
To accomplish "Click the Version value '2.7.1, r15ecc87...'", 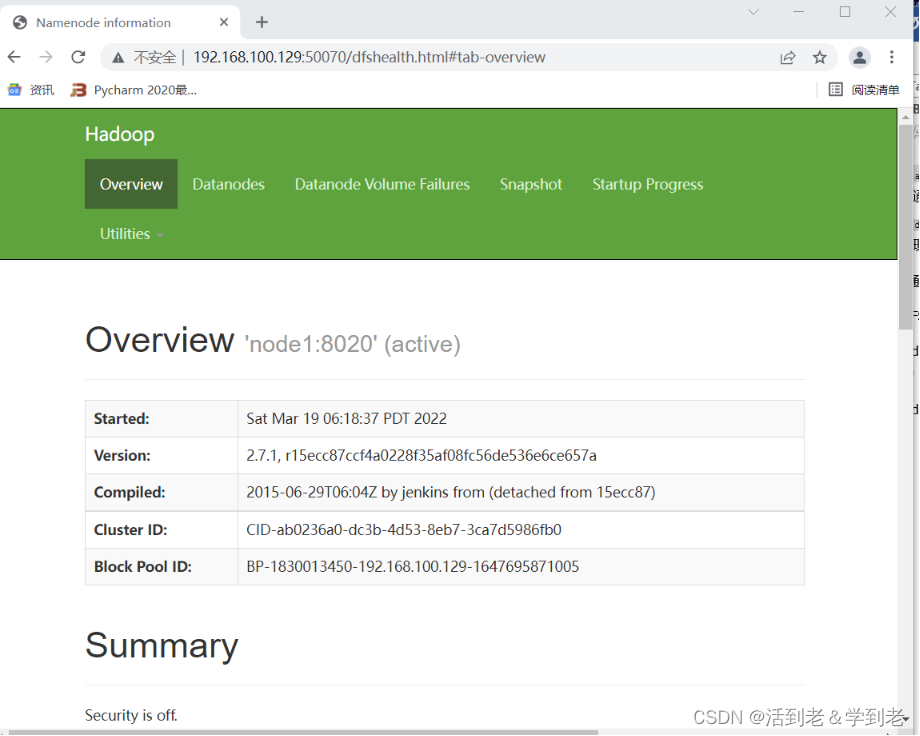I will pyautogui.click(x=421, y=455).
